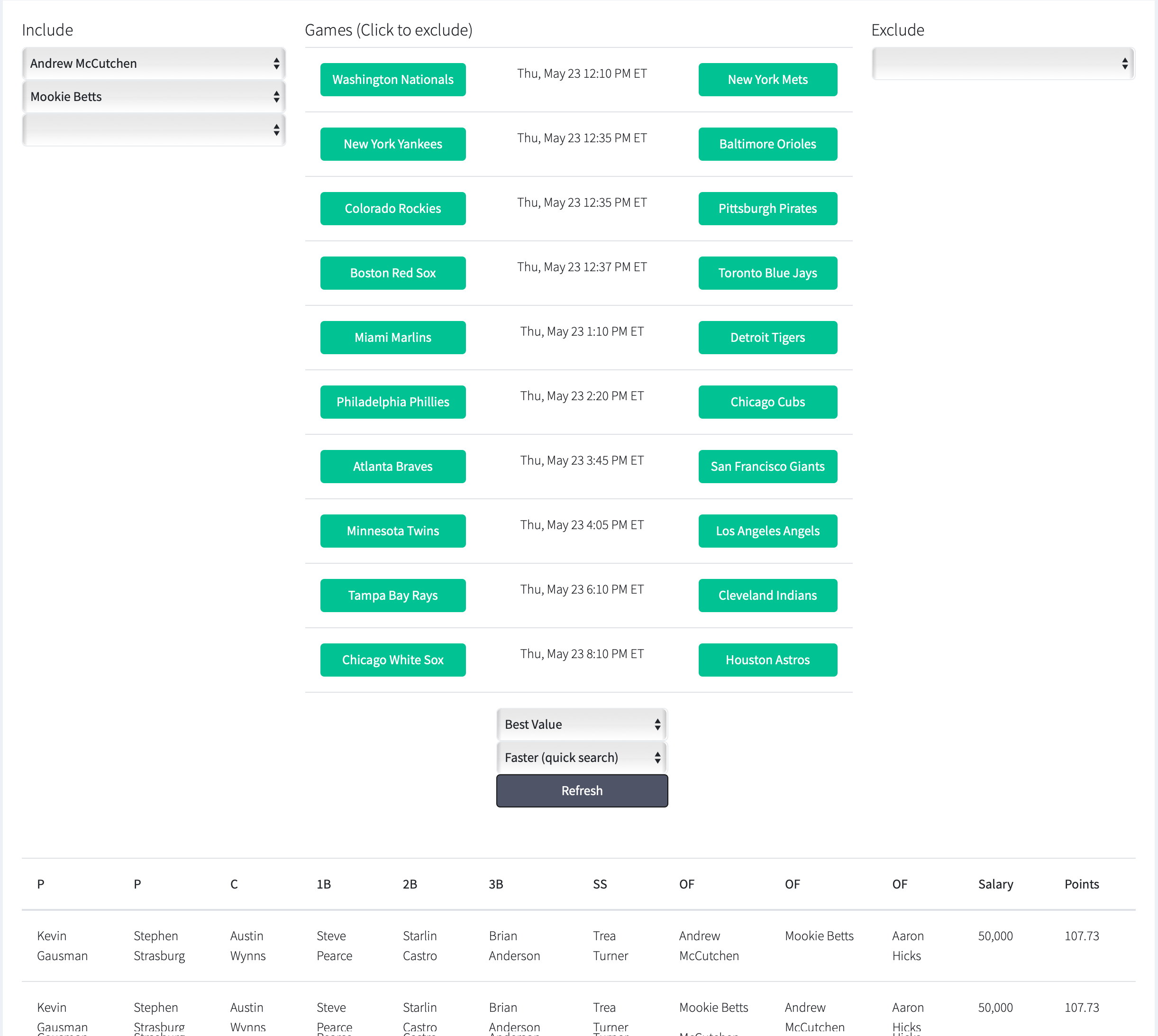1158x1036 pixels.
Task: Click the Thu, May 23 4:05 PM ET time
Action: 582,525
